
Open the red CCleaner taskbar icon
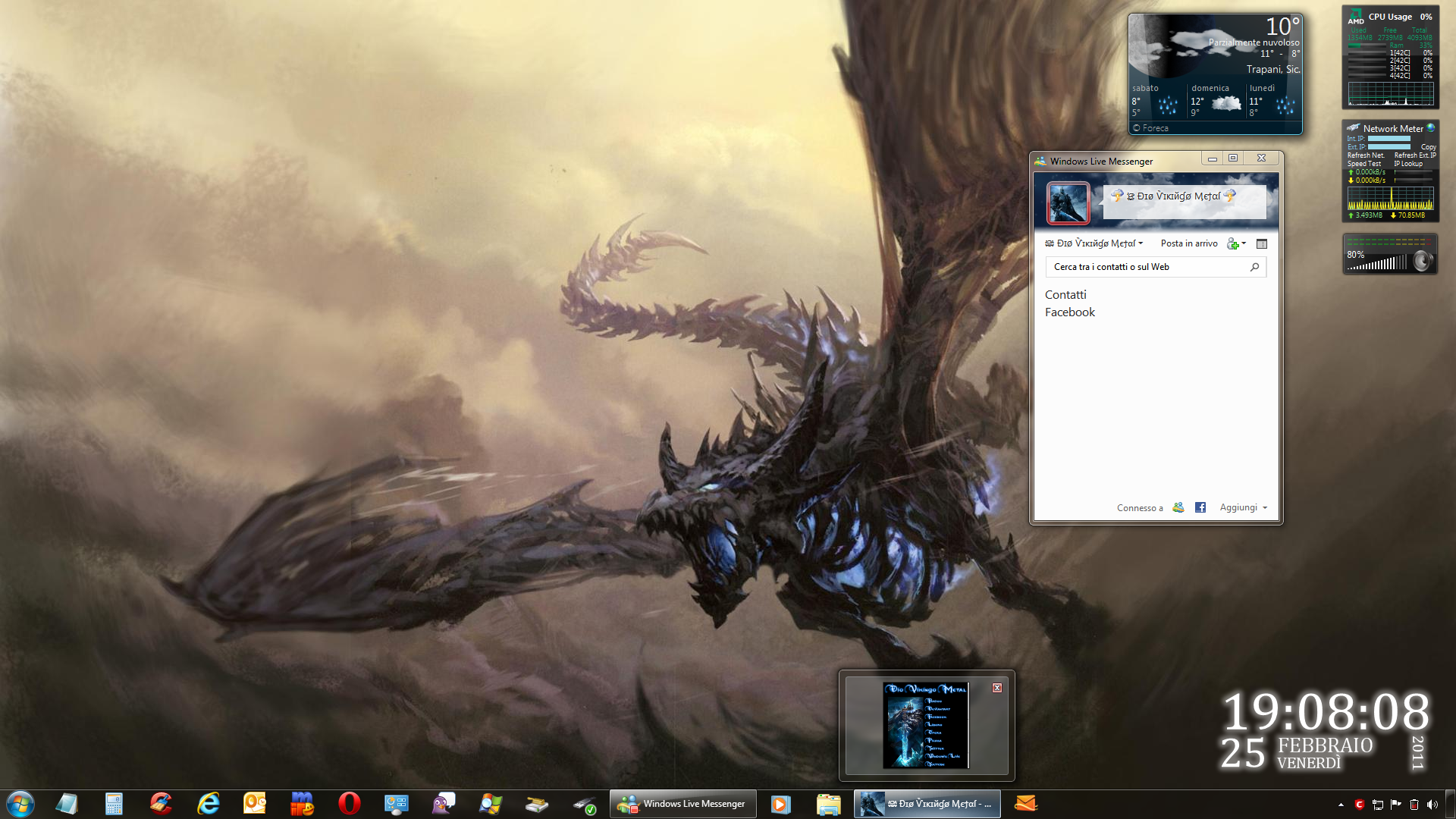coord(161,804)
